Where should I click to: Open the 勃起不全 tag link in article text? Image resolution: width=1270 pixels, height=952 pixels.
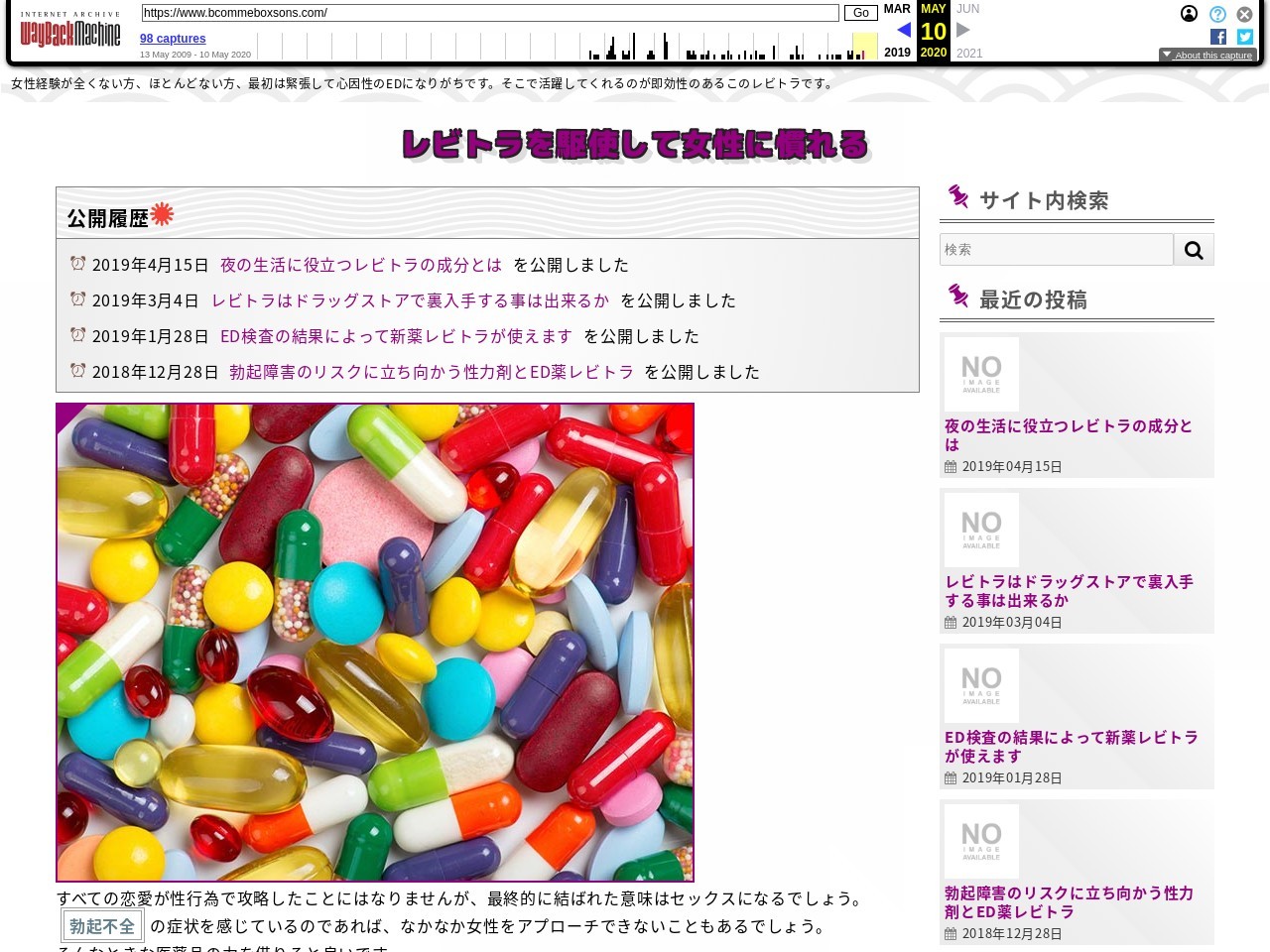click(102, 926)
